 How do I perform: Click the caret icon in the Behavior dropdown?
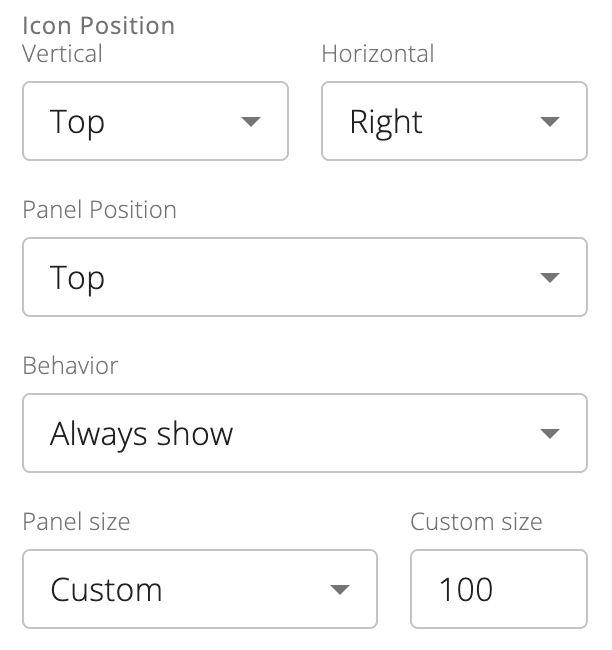[x=549, y=434]
